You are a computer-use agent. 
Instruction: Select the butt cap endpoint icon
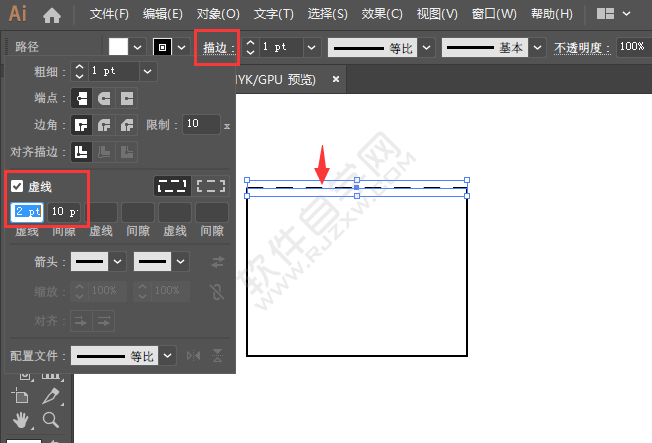(x=82, y=99)
